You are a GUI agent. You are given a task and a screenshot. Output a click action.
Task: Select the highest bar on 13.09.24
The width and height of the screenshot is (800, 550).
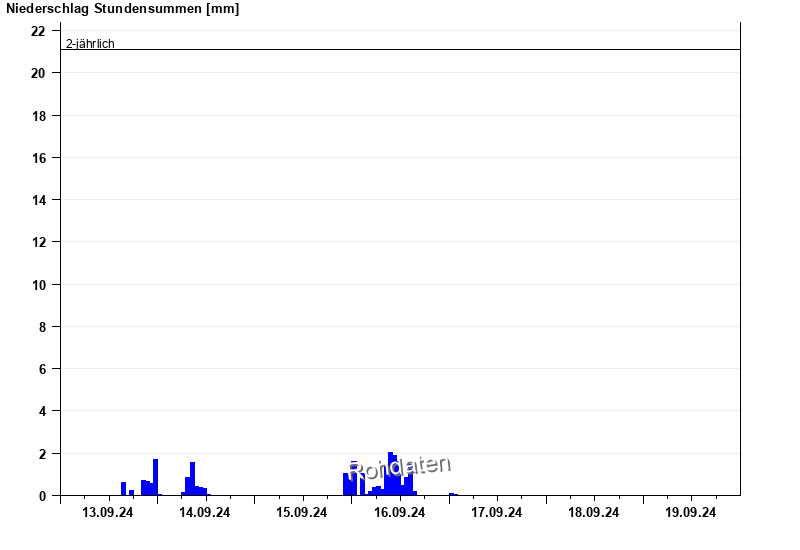tap(156, 477)
